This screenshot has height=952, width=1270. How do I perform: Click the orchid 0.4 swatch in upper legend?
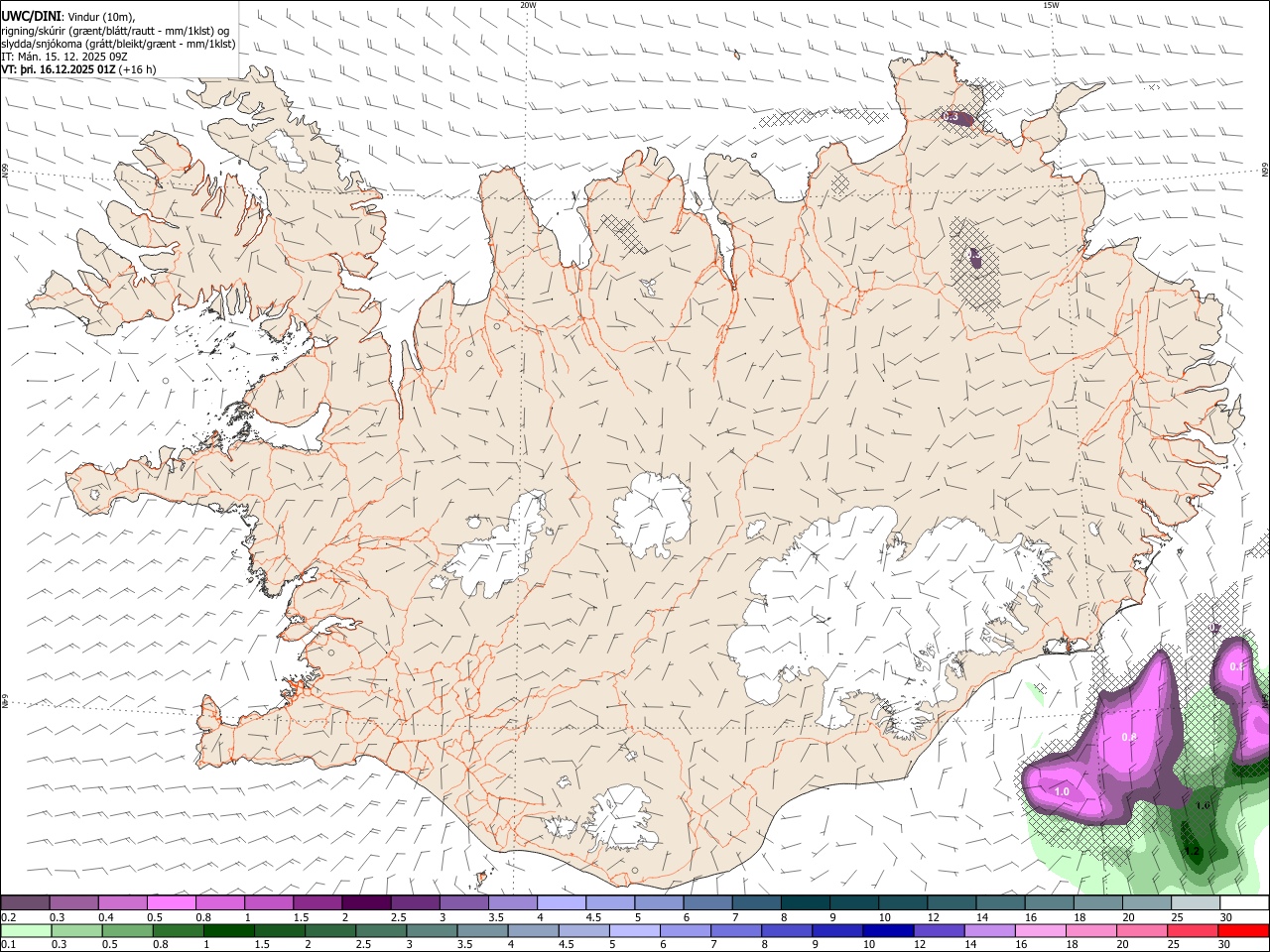[x=123, y=903]
